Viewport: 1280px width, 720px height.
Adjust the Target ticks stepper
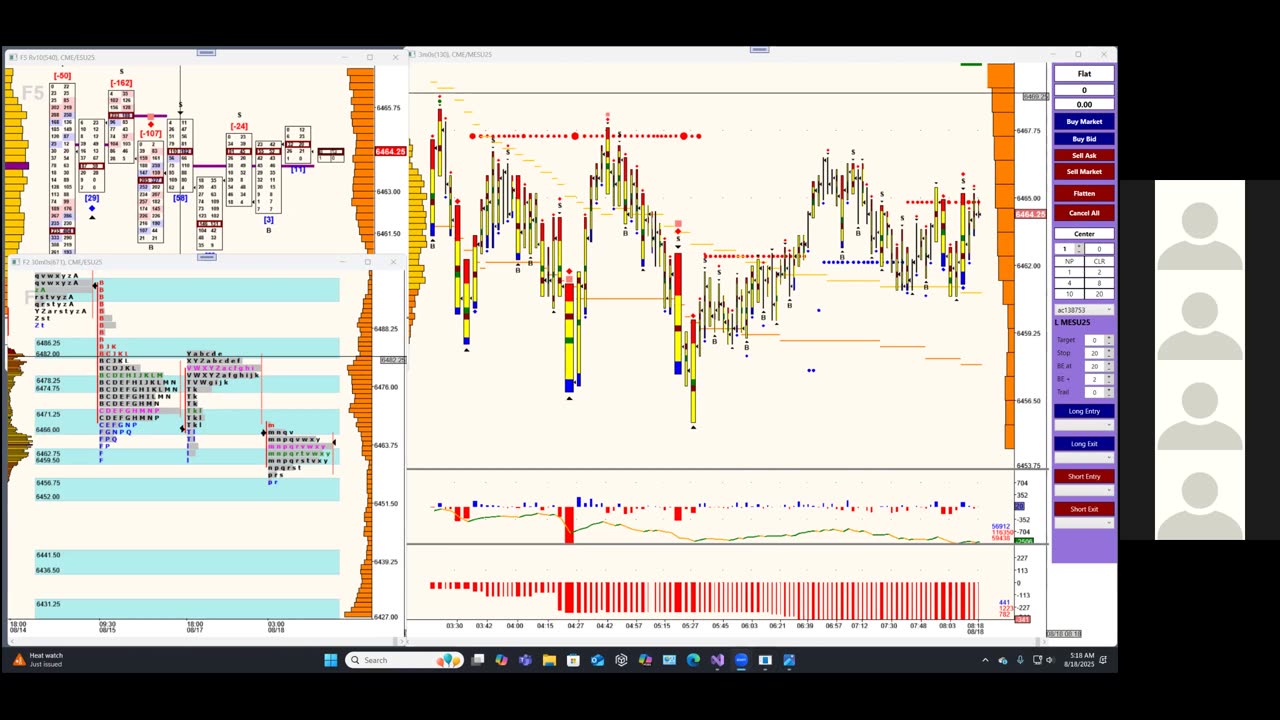[x=1109, y=340]
